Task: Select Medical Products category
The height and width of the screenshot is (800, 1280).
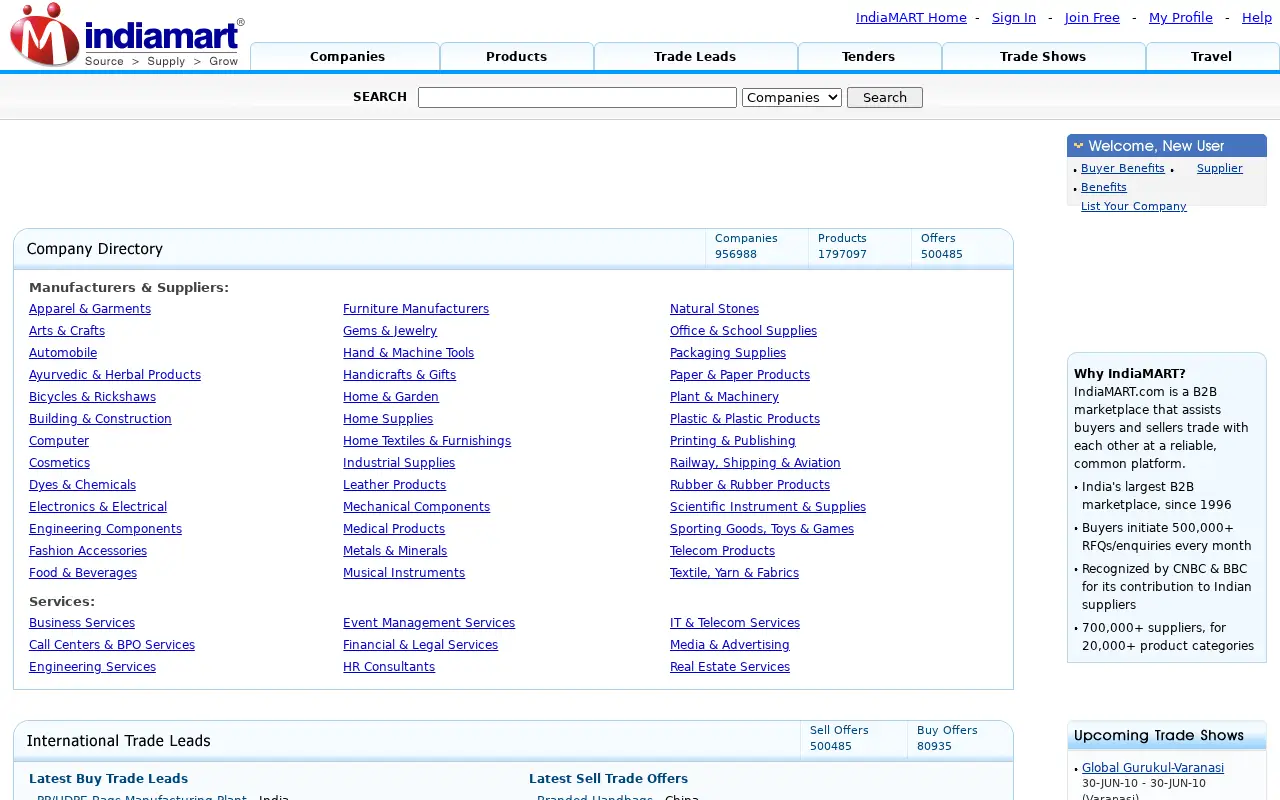Action: (394, 529)
